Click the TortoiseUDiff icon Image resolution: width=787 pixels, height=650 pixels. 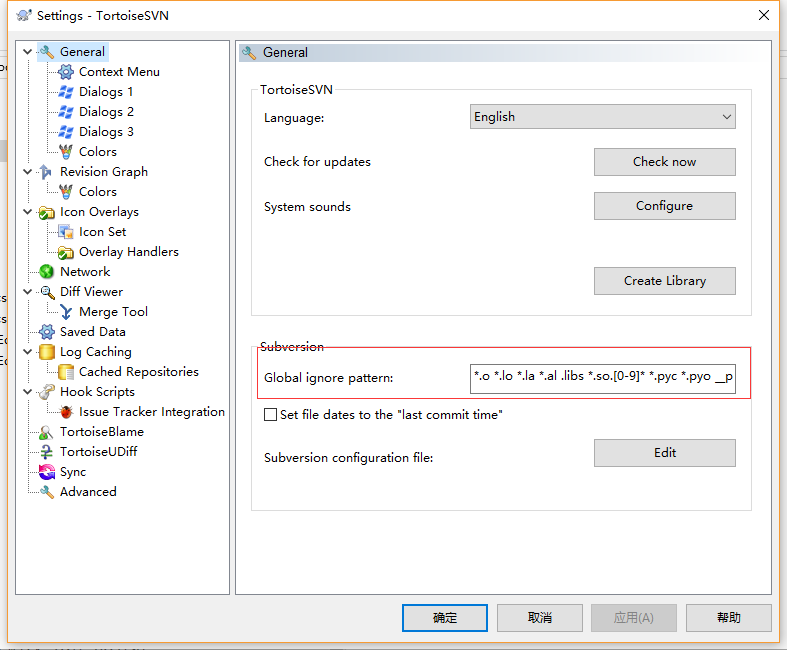pyautogui.click(x=47, y=452)
